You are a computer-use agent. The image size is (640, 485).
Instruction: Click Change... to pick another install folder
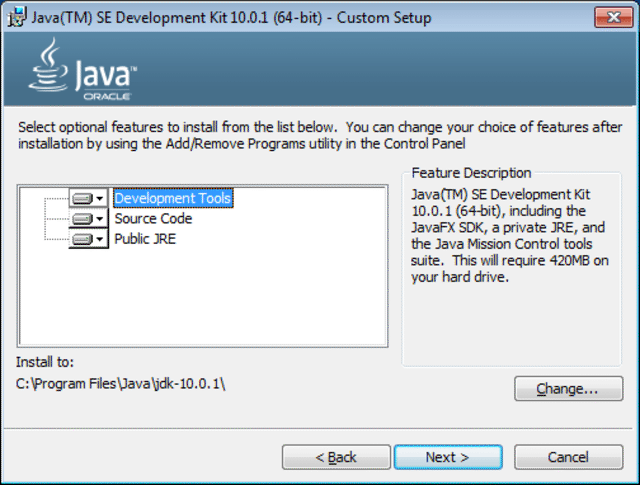click(x=568, y=389)
